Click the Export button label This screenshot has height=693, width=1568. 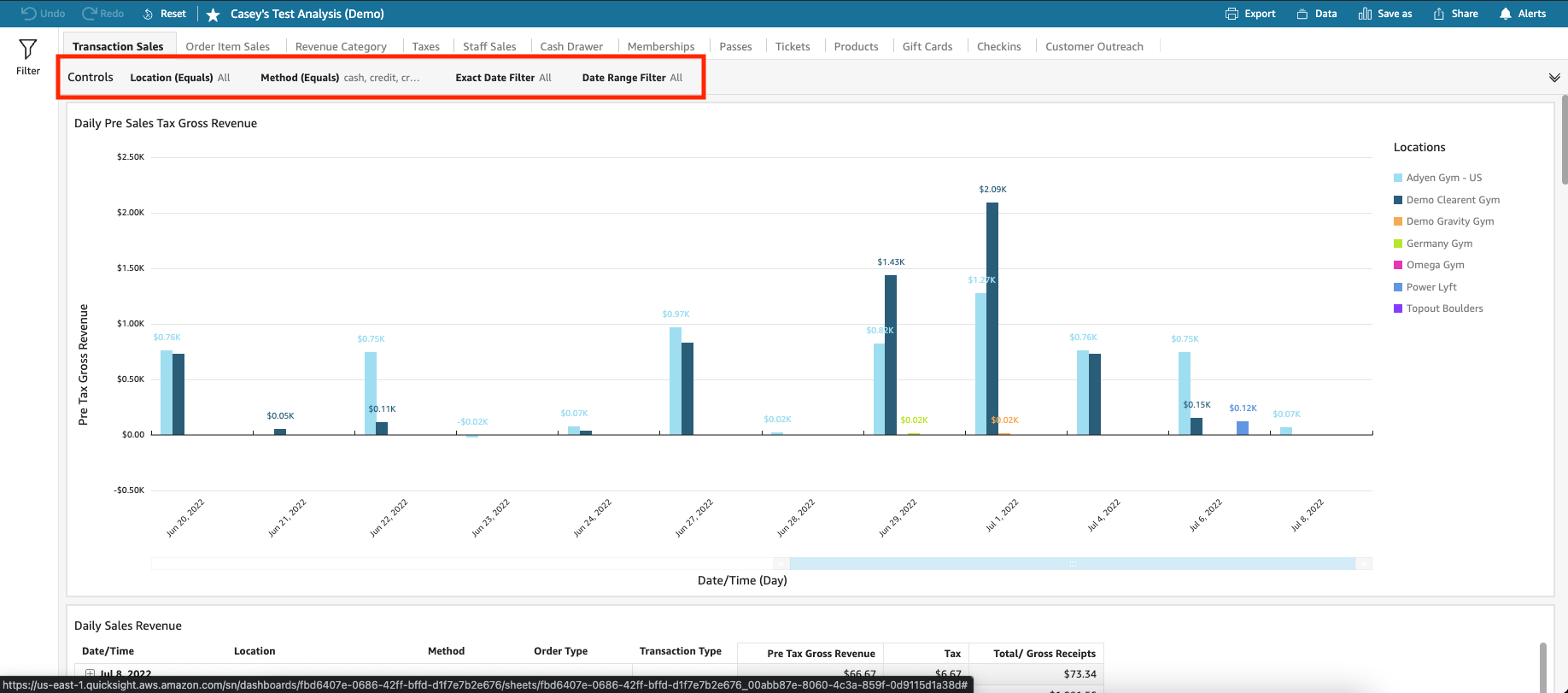[1260, 14]
